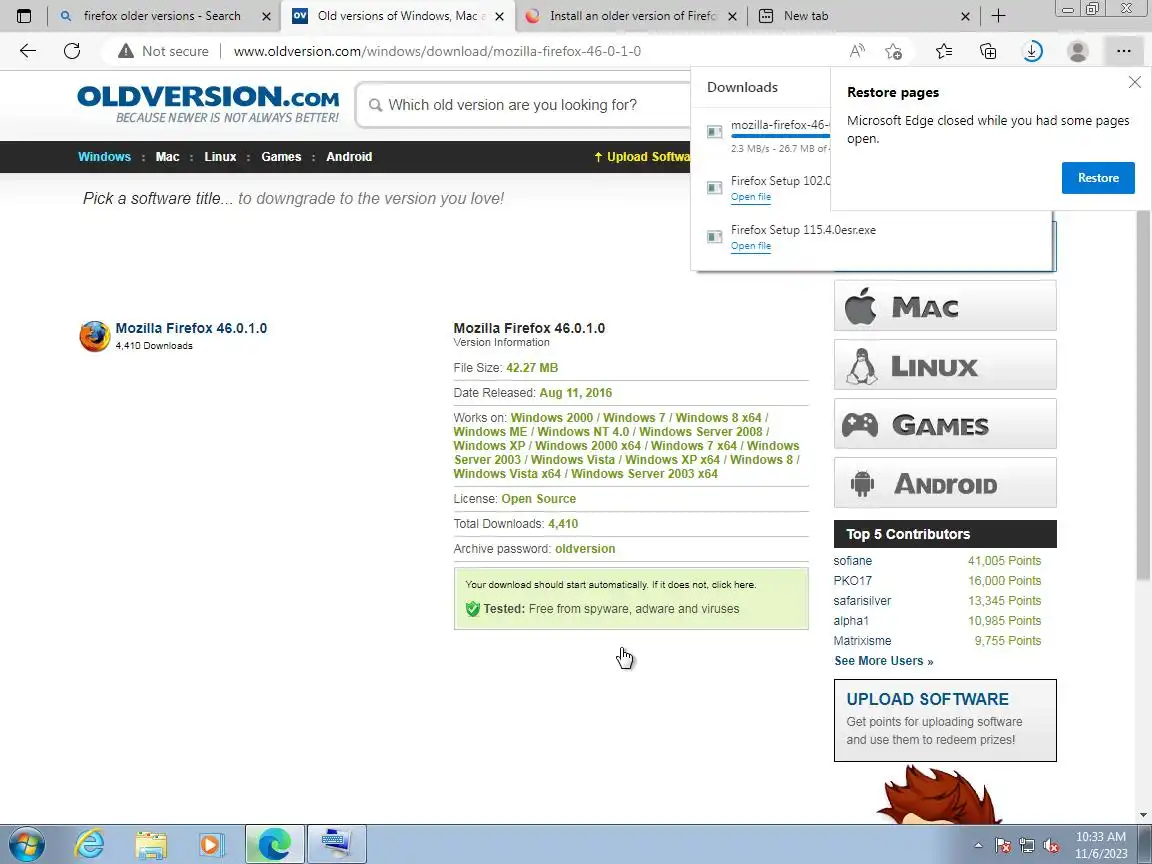
Task: Open file for Firefox Setup 102.0
Action: coord(751,197)
